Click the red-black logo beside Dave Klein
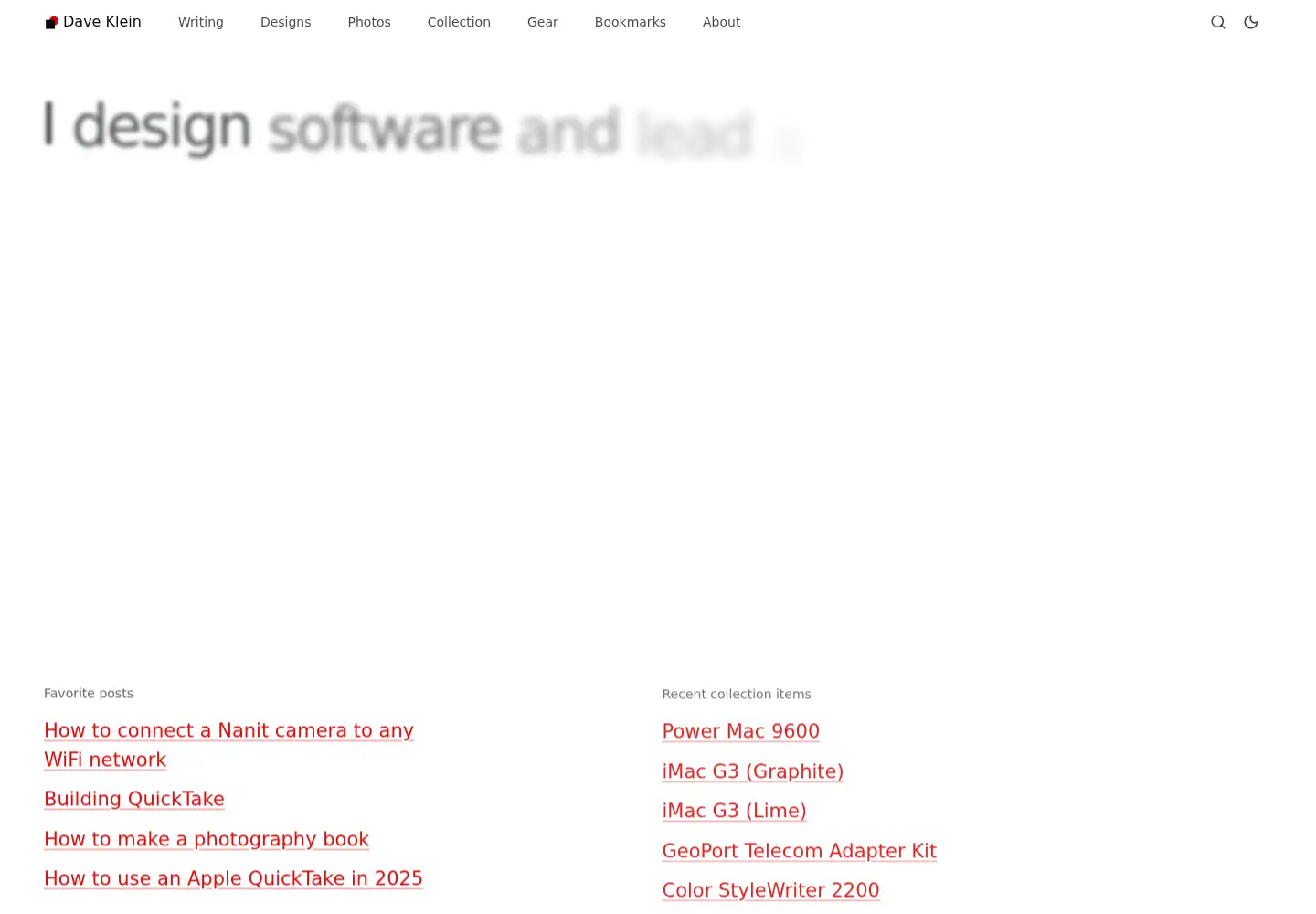Screen dimensions: 1316x914 tap(52, 22)
